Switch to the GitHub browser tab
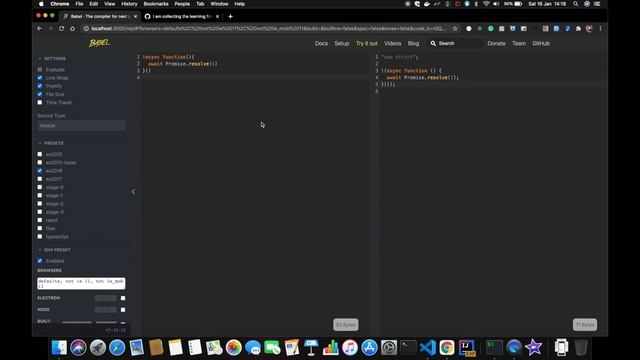The image size is (640, 360). click(x=182, y=16)
